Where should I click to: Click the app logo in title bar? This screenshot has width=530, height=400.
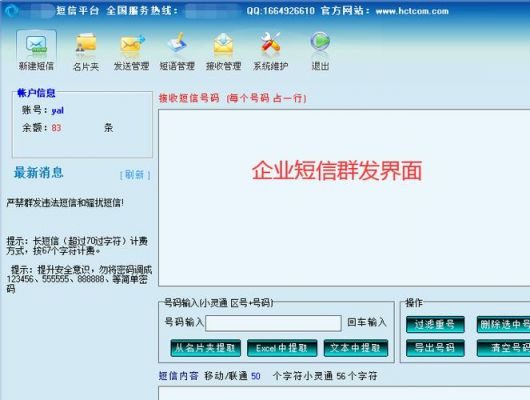pos(11,11)
